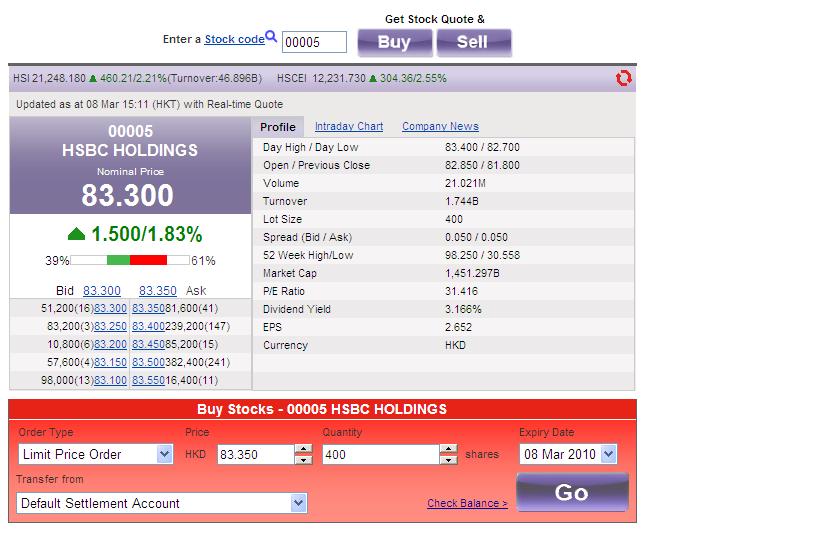840x540 pixels.
Task: Click the Check Balance link
Action: point(467,503)
